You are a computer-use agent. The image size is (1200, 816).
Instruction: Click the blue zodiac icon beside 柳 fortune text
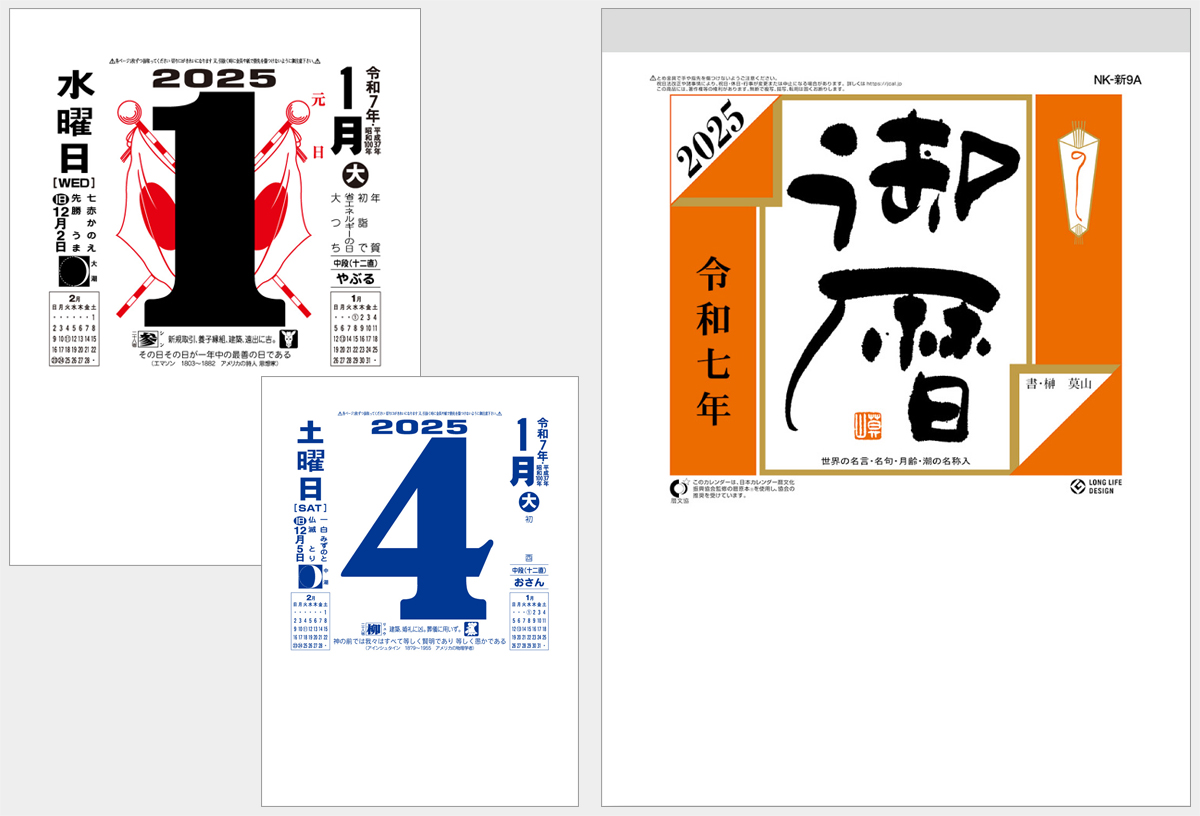pos(470,629)
